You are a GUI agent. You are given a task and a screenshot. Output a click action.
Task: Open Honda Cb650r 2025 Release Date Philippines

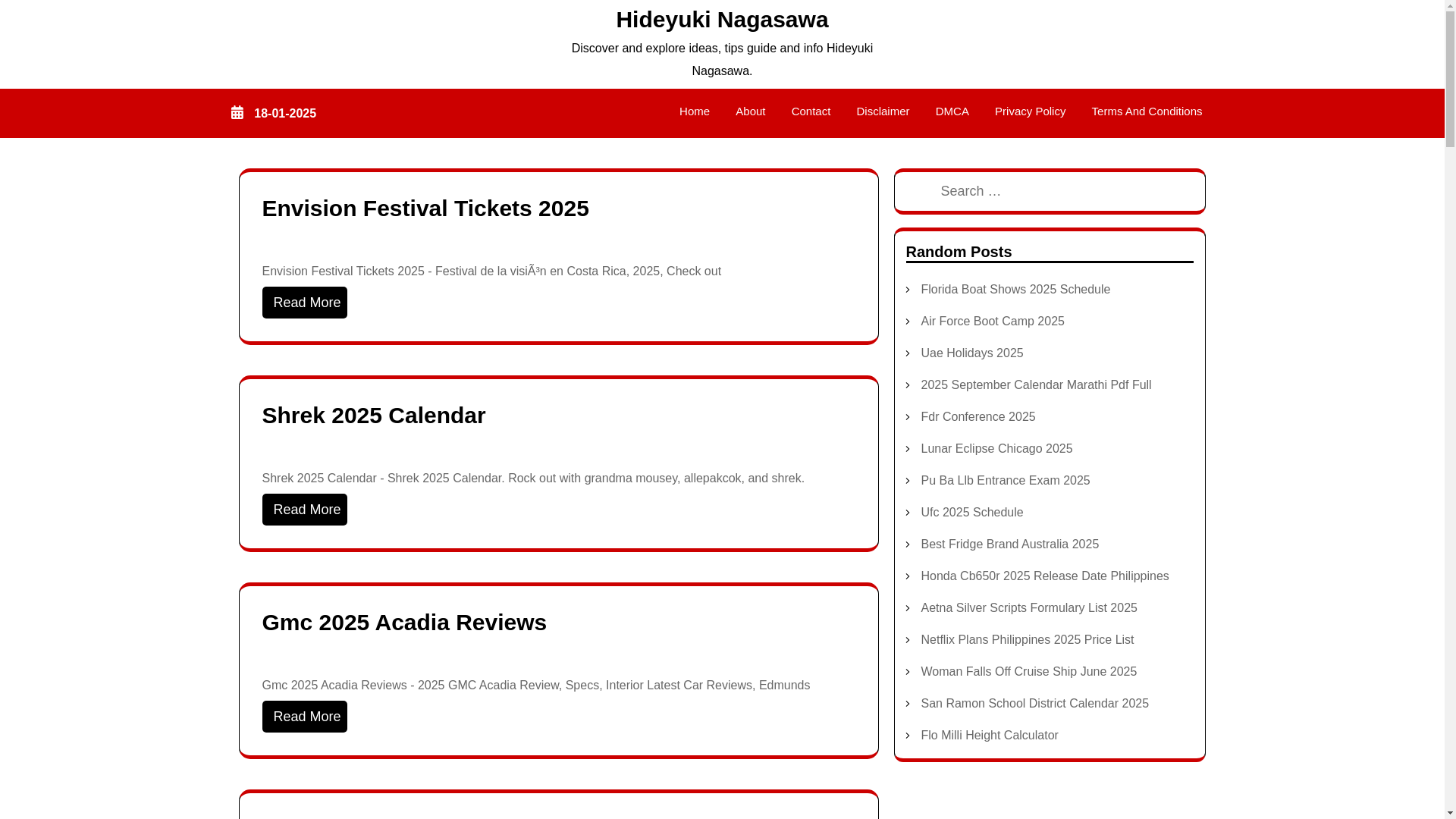(x=1044, y=576)
